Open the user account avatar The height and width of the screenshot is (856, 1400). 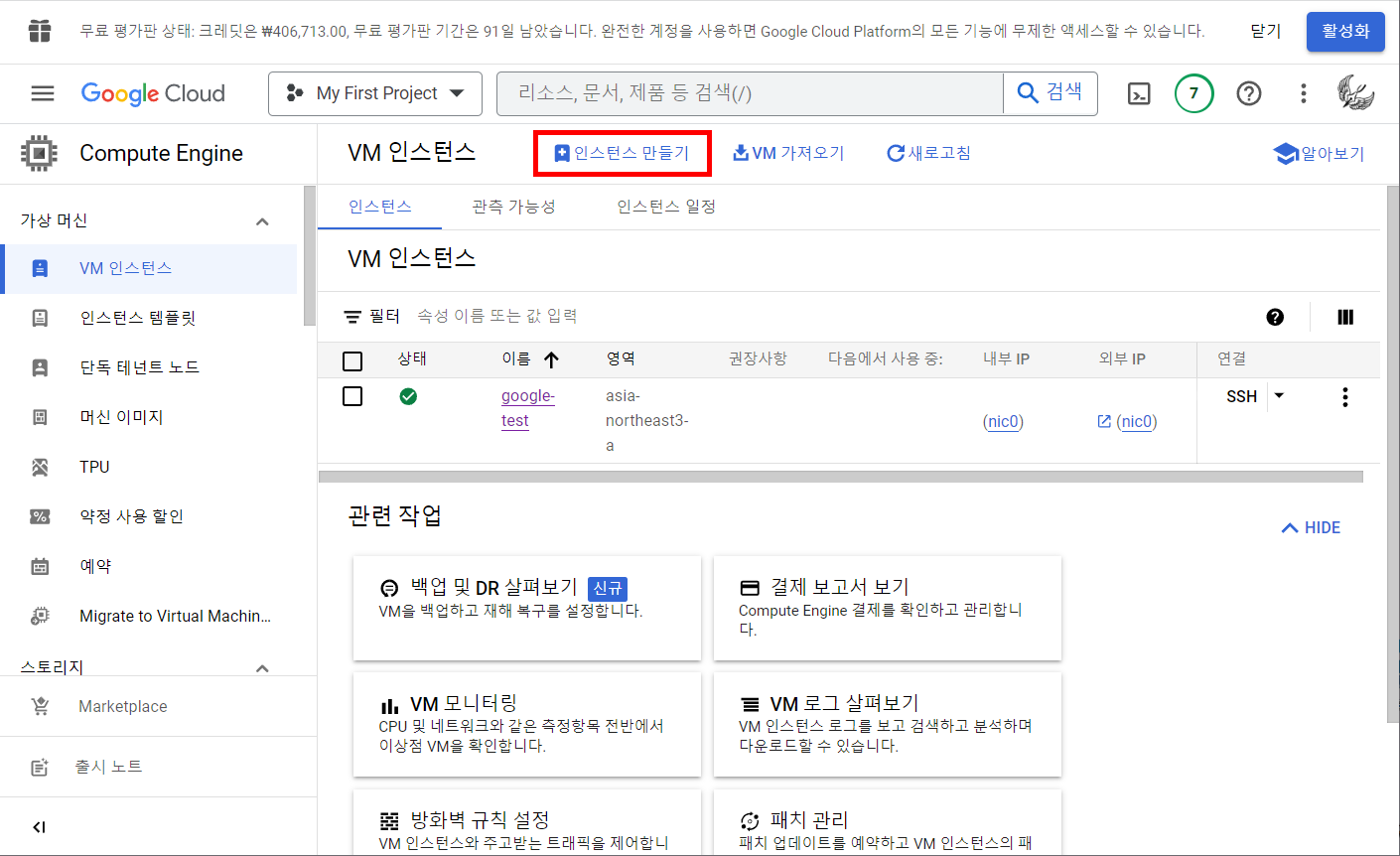tap(1355, 93)
